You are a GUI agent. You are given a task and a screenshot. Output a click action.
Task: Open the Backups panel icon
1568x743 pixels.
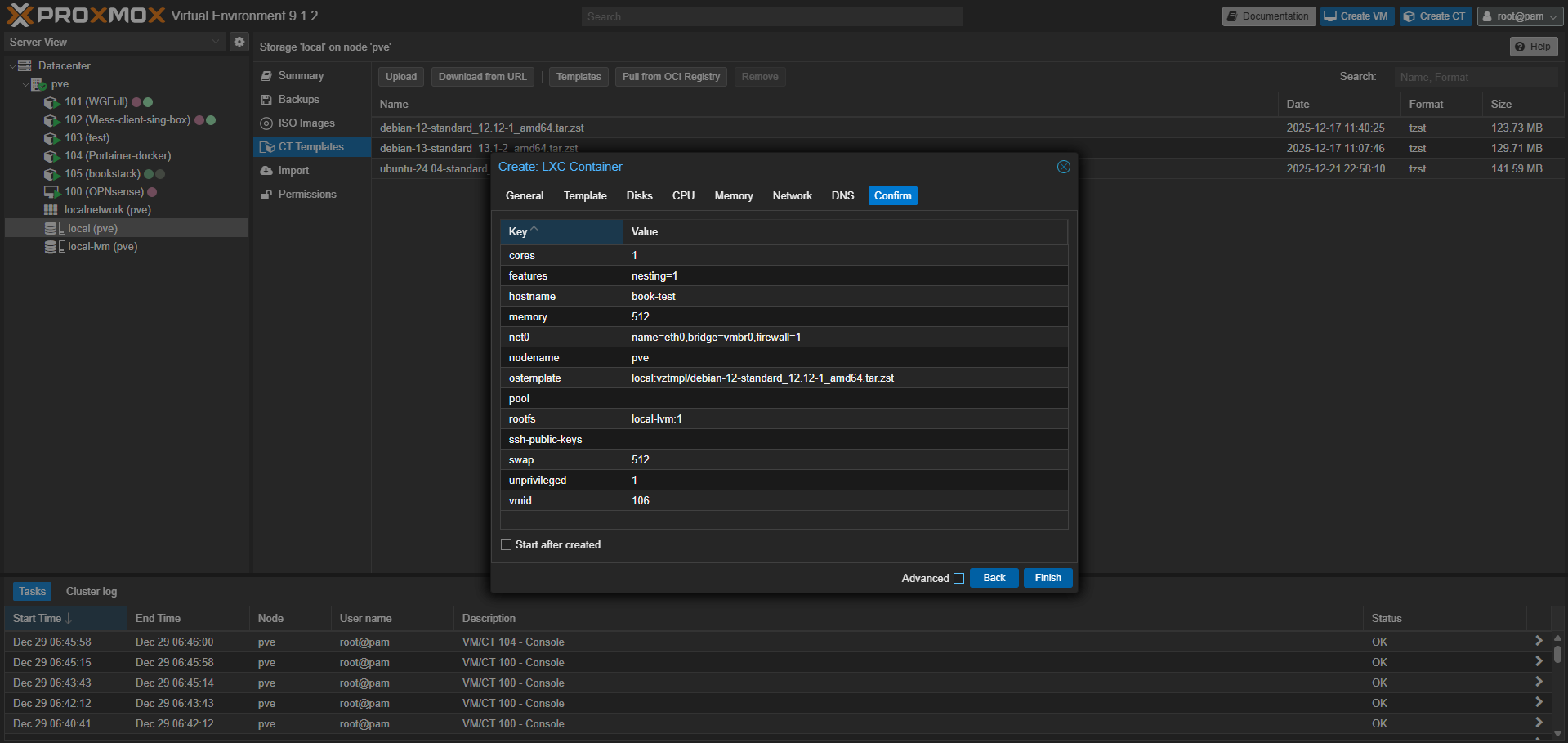coord(266,100)
